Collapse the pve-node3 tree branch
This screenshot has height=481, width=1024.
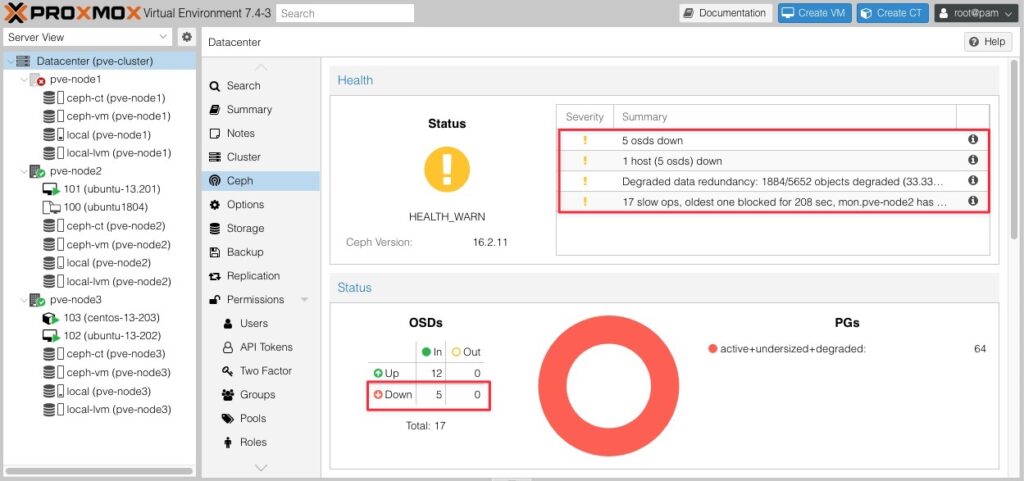point(24,300)
